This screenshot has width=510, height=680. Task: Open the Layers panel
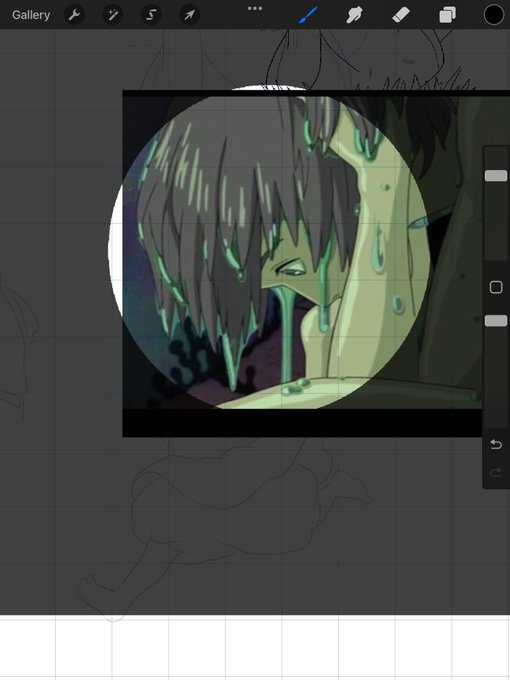(x=447, y=15)
